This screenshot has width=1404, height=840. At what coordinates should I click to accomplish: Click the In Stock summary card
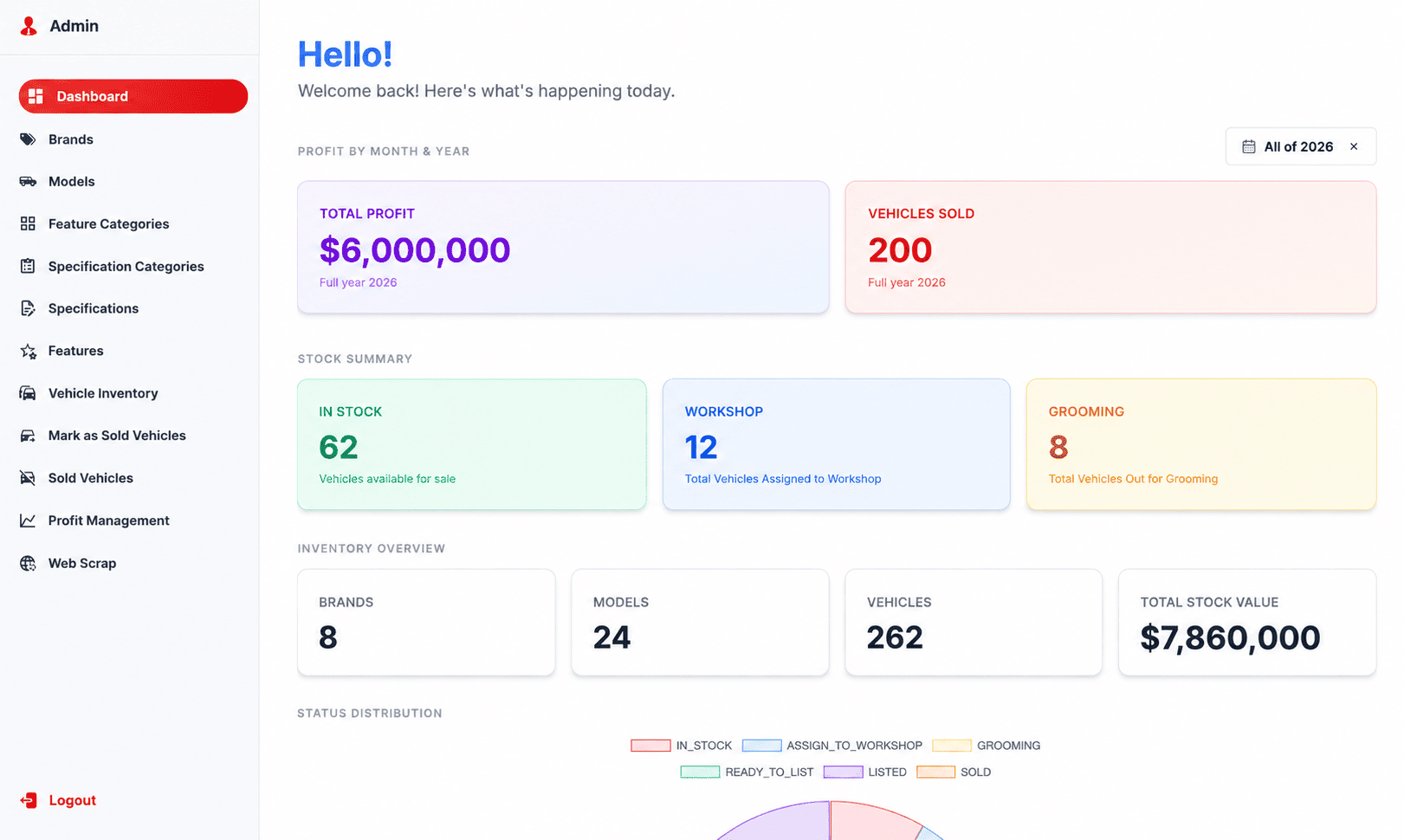coord(472,444)
